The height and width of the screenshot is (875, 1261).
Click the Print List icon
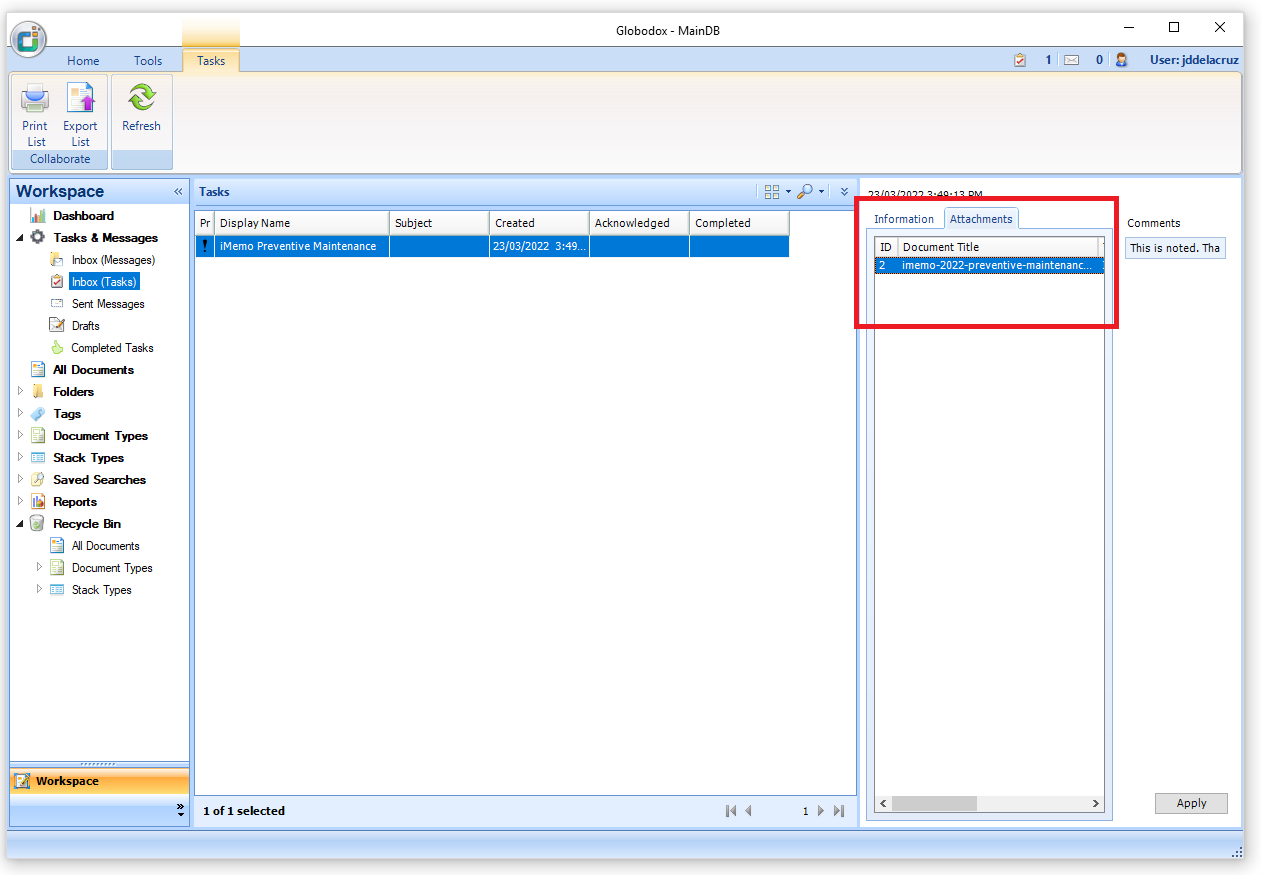[x=35, y=98]
